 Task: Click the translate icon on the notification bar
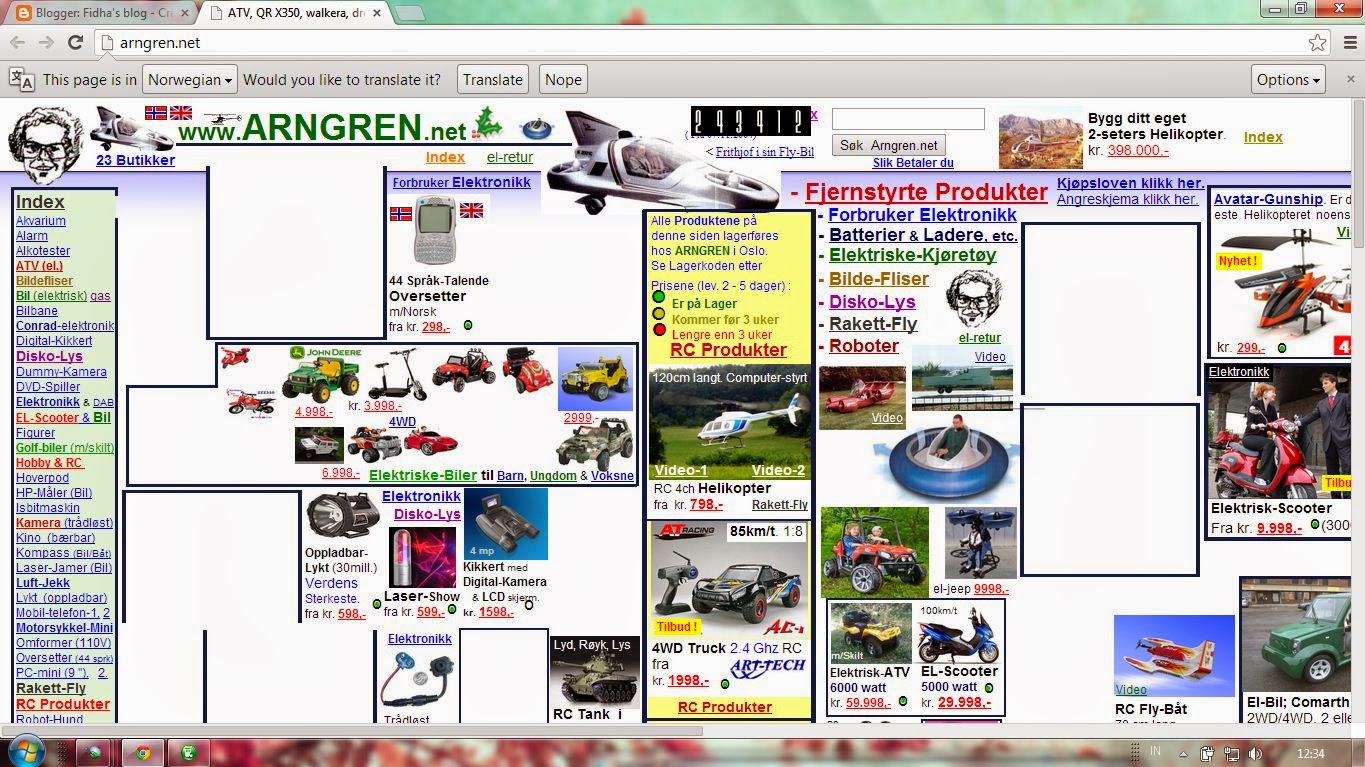click(x=20, y=78)
